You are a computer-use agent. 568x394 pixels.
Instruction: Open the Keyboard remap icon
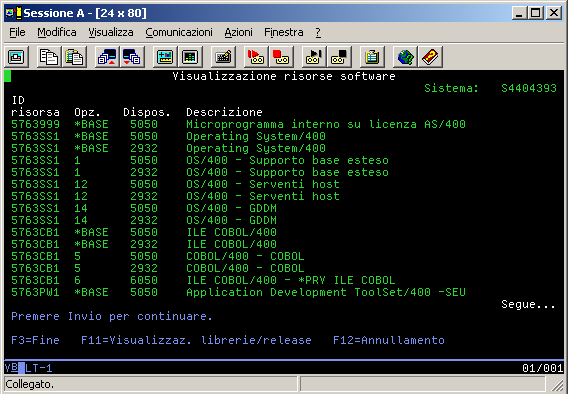223,57
